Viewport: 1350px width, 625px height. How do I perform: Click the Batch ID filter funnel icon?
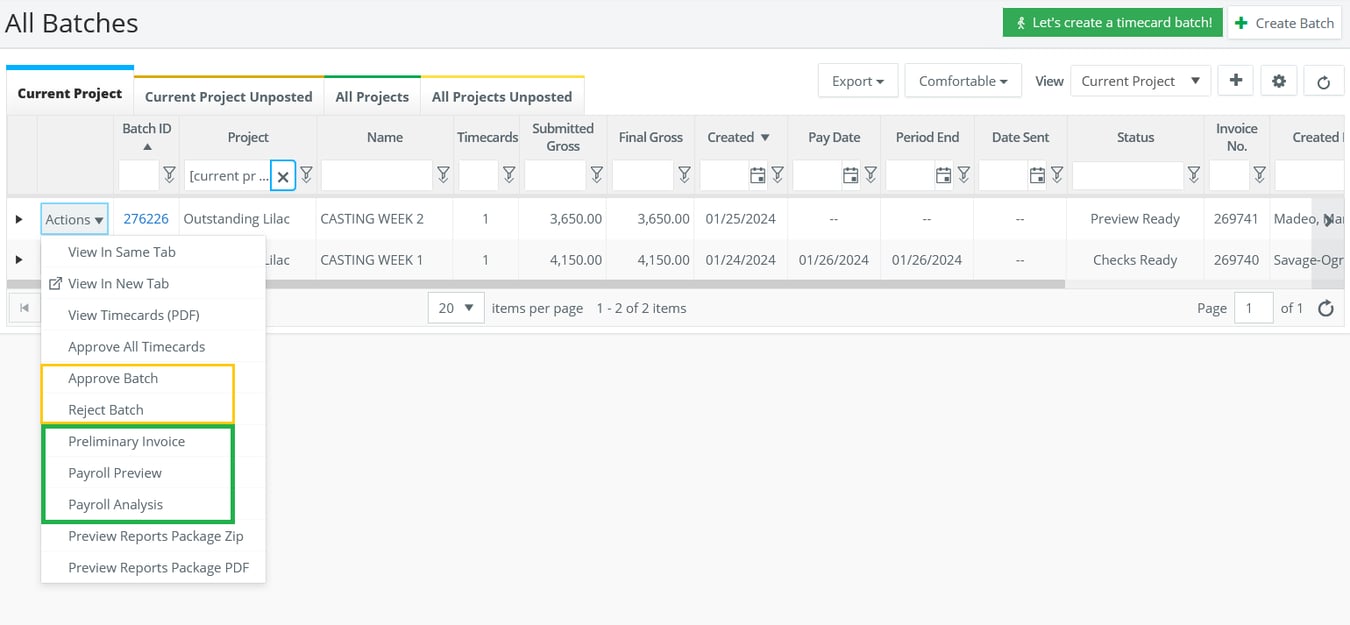[x=170, y=176]
